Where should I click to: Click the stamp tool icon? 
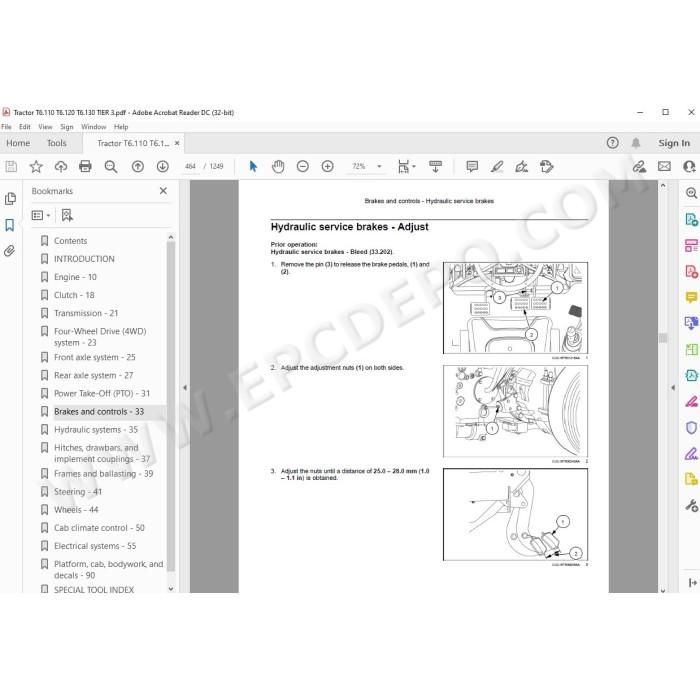[x=546, y=167]
